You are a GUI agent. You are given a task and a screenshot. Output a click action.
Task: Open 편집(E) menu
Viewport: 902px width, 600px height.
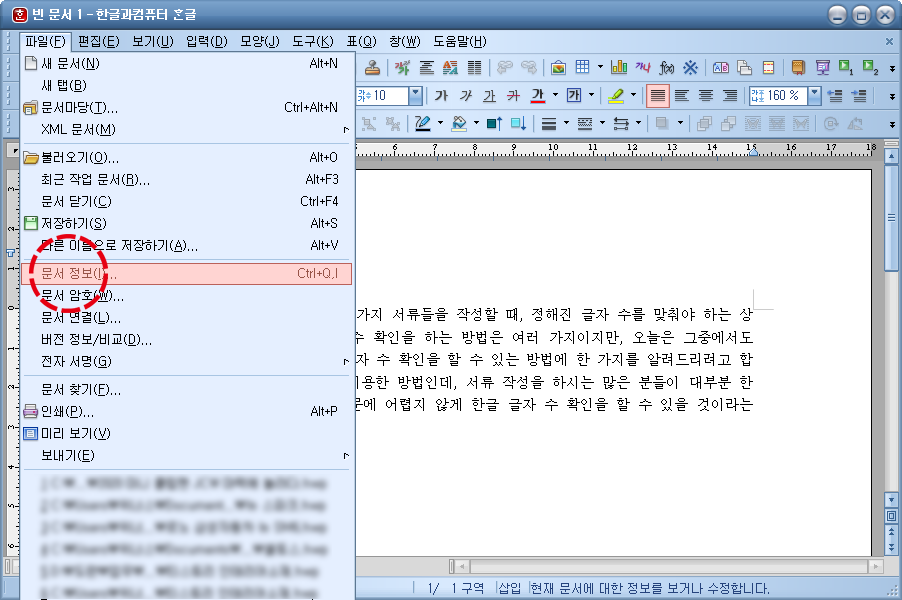(99, 41)
